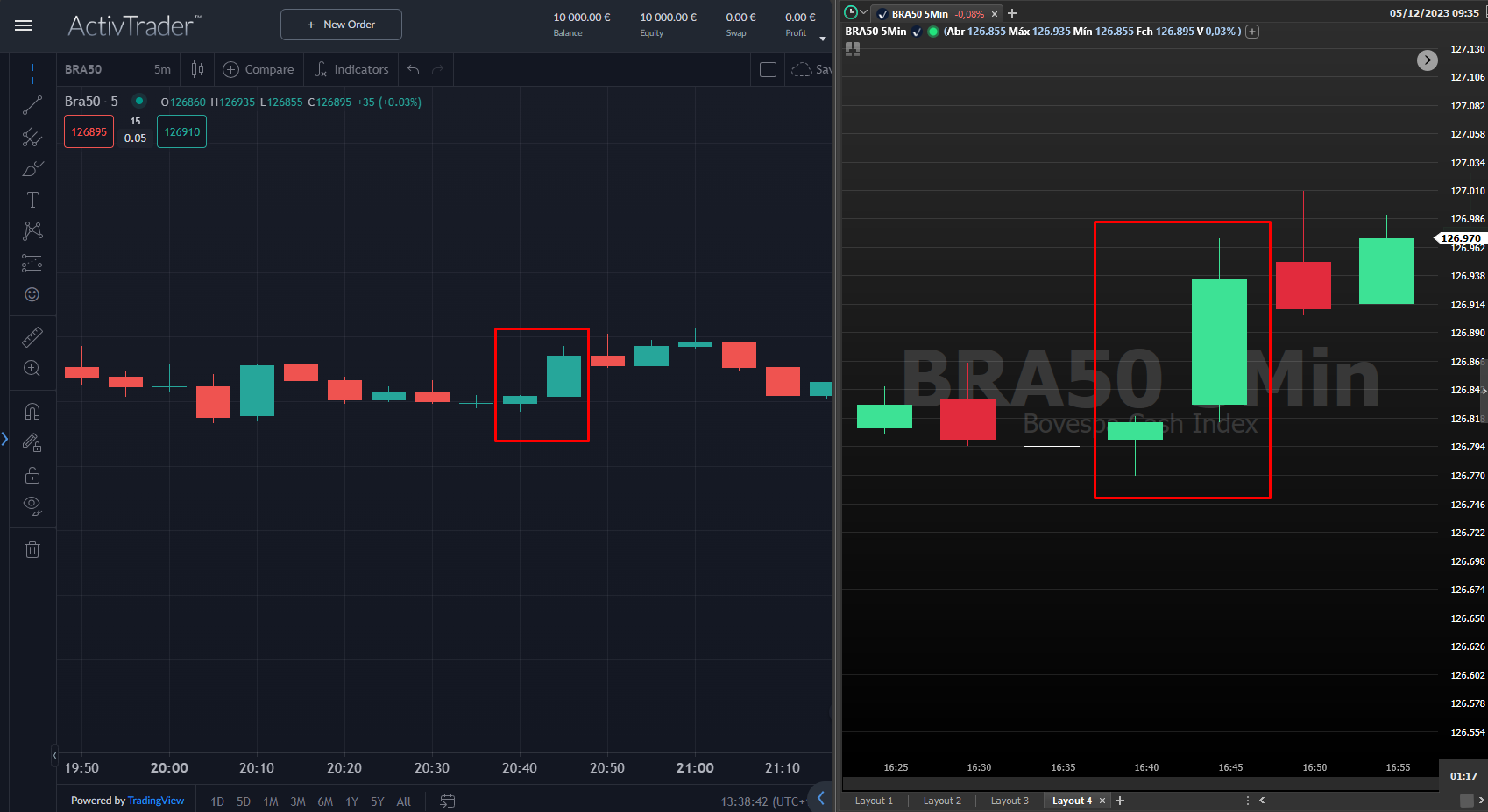Switch to the Layout 2 tab
1488x812 pixels.
pyautogui.click(x=941, y=801)
